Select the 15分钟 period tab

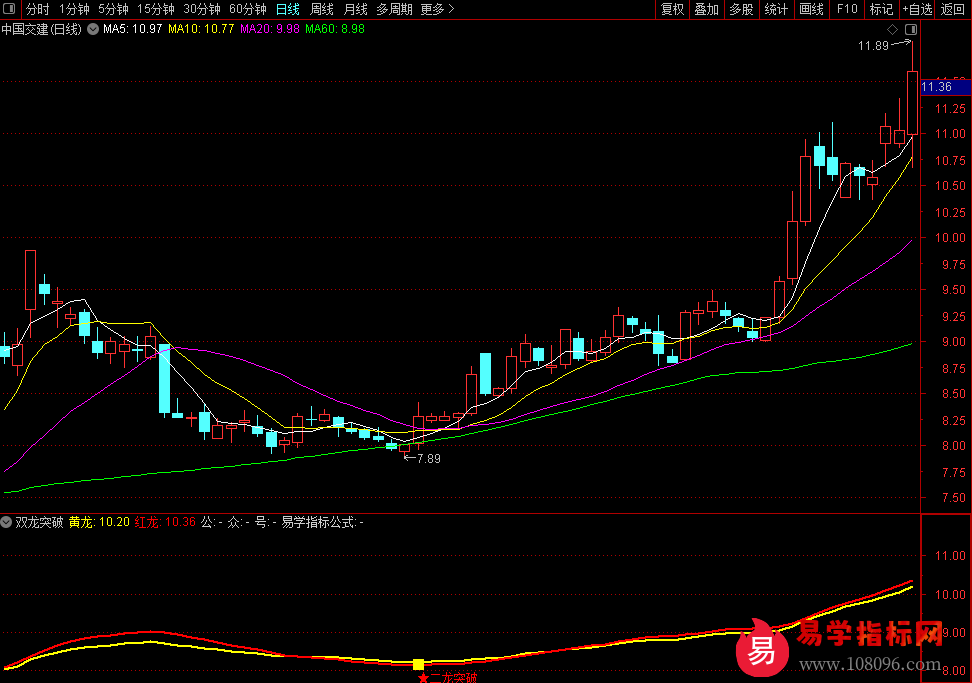coord(156,9)
